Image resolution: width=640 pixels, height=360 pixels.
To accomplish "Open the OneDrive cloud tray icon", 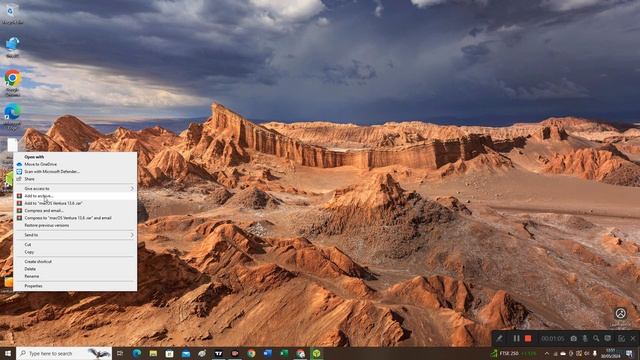I will click(563, 353).
